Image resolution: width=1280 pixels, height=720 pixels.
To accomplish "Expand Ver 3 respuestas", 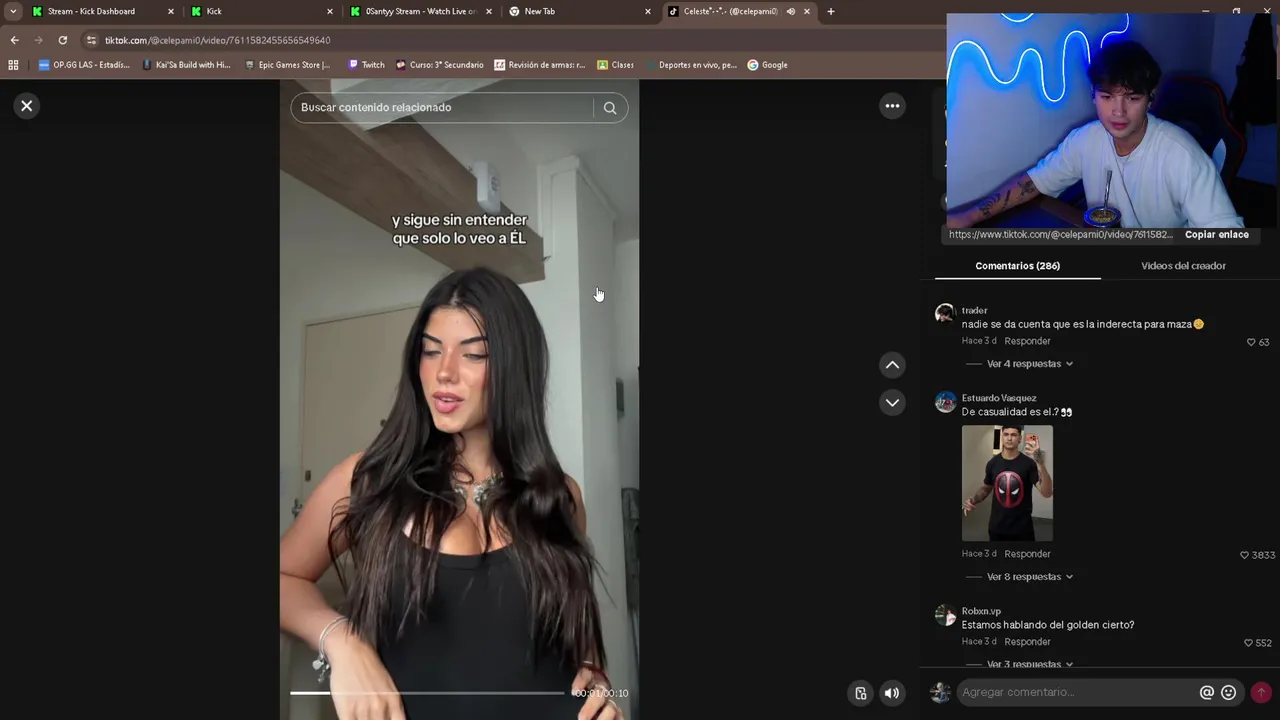I will pos(1030,664).
